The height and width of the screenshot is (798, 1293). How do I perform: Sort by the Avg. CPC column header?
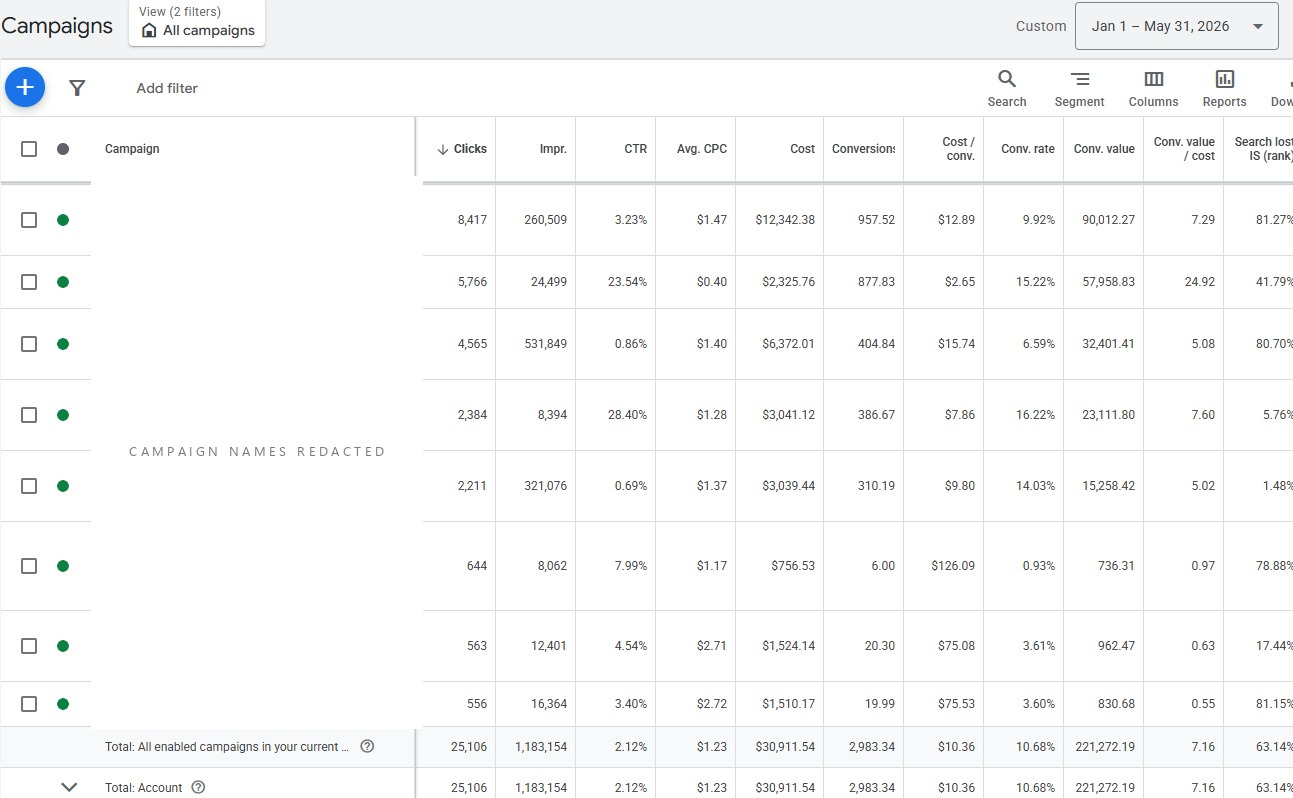coord(702,149)
